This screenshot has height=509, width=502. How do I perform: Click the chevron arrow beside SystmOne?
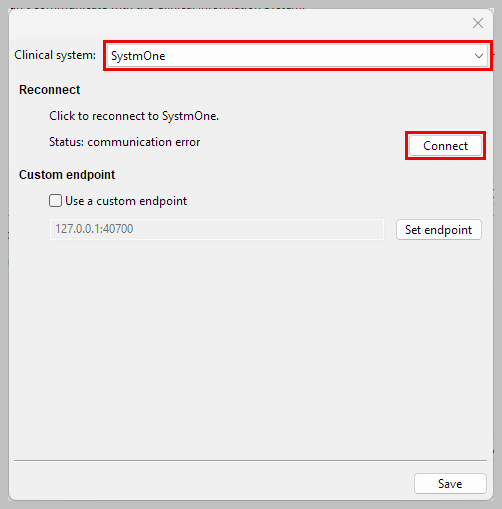pos(479,56)
